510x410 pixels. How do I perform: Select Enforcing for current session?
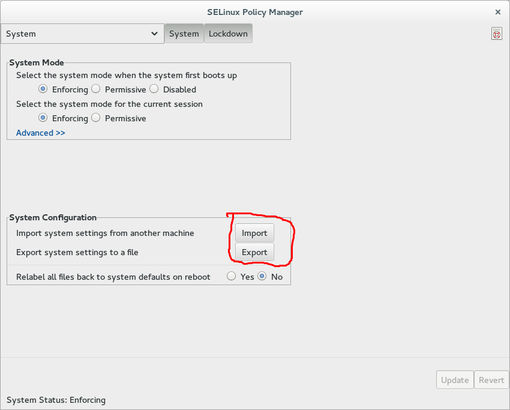pyautogui.click(x=42, y=118)
